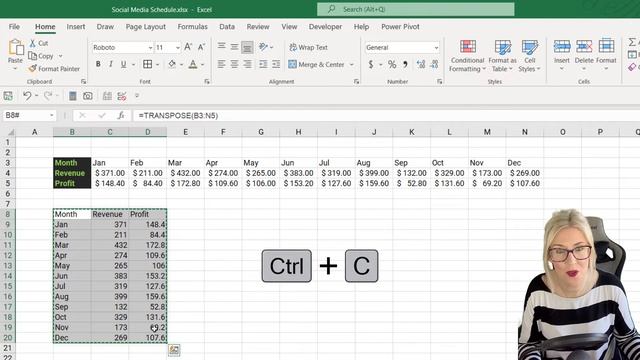Click the Copy icon in Clipboard group
Viewport: 640px width, 360px height.
(33, 56)
